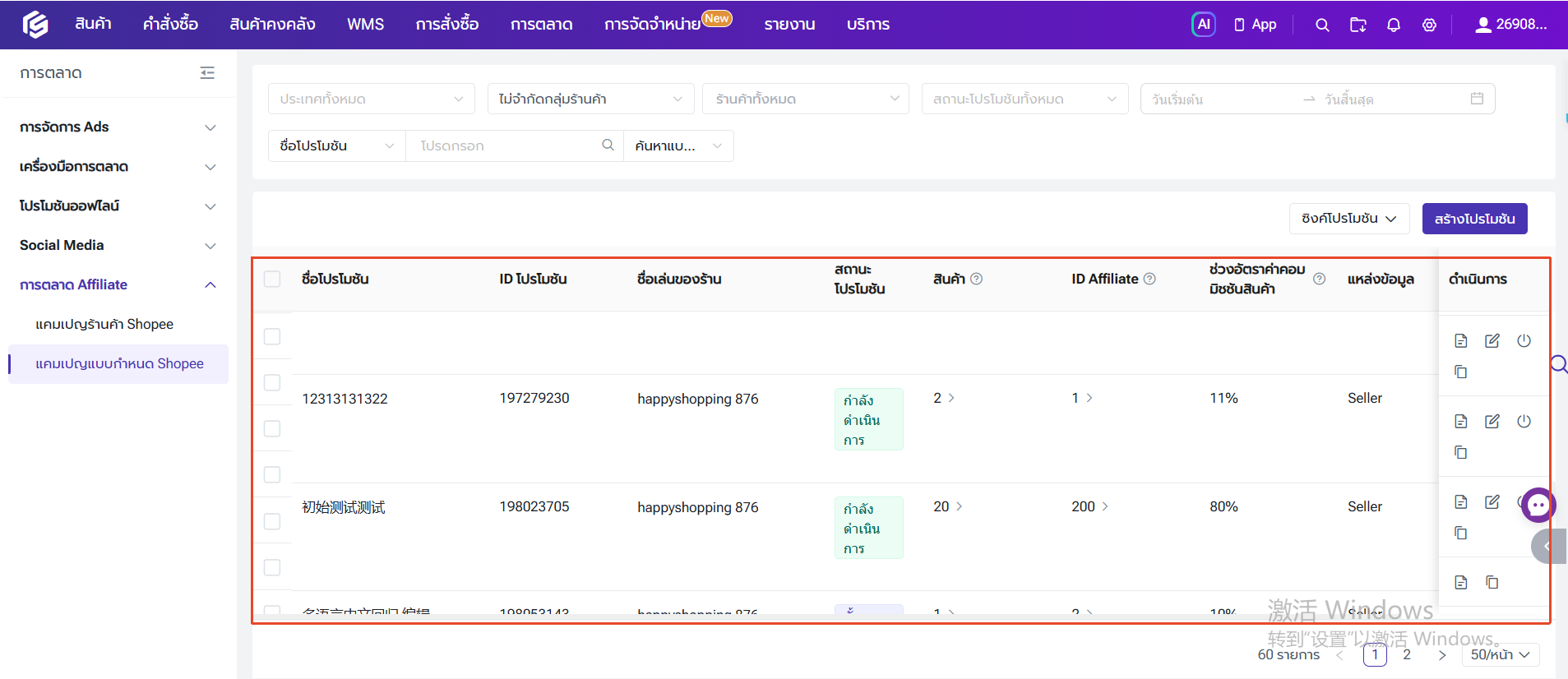Open the ชื่อโปรโมชัน search field selector

[x=337, y=145]
